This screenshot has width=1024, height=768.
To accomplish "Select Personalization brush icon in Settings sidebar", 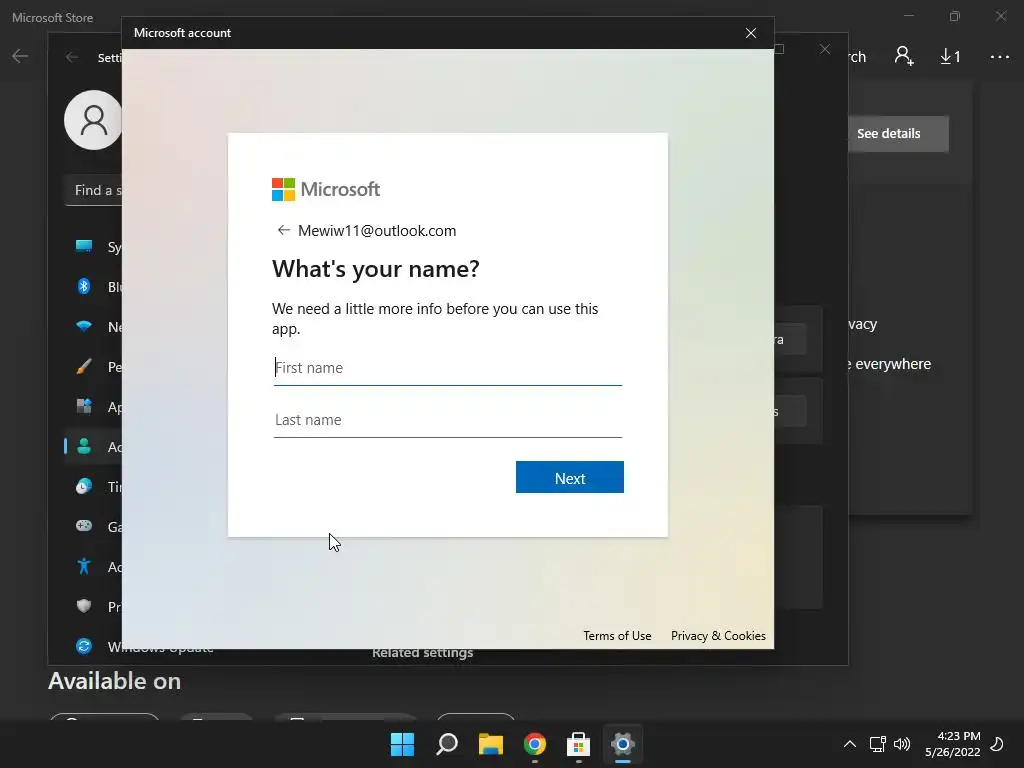I will coord(84,366).
